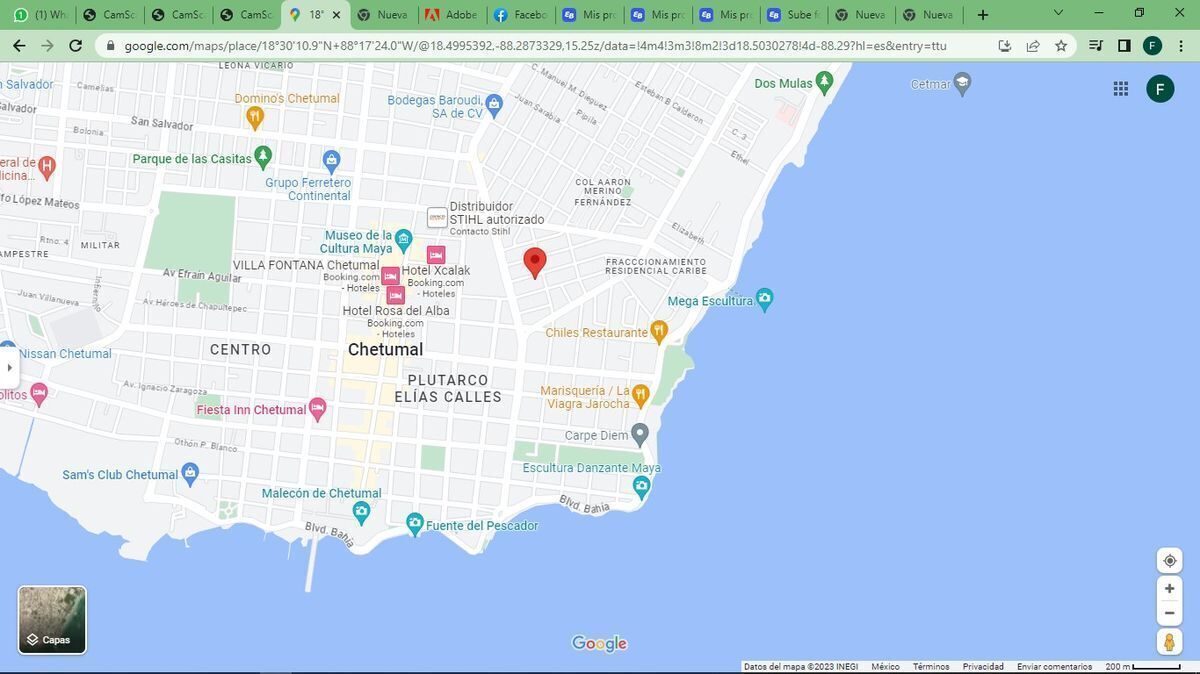The width and height of the screenshot is (1200, 674).
Task: Install Google Maps app icon in address bar
Action: tap(1005, 46)
